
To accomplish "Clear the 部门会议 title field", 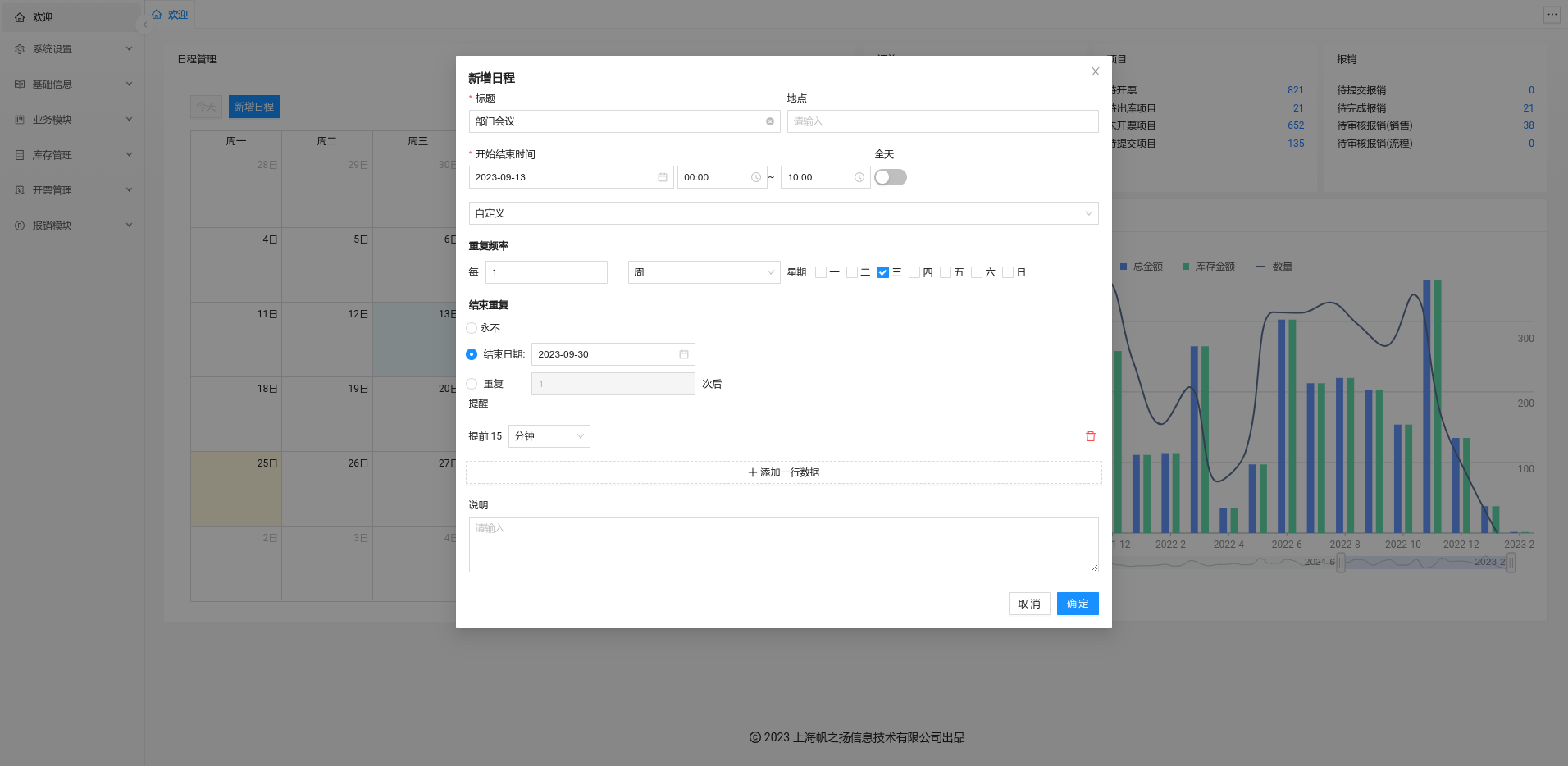I will pos(770,121).
